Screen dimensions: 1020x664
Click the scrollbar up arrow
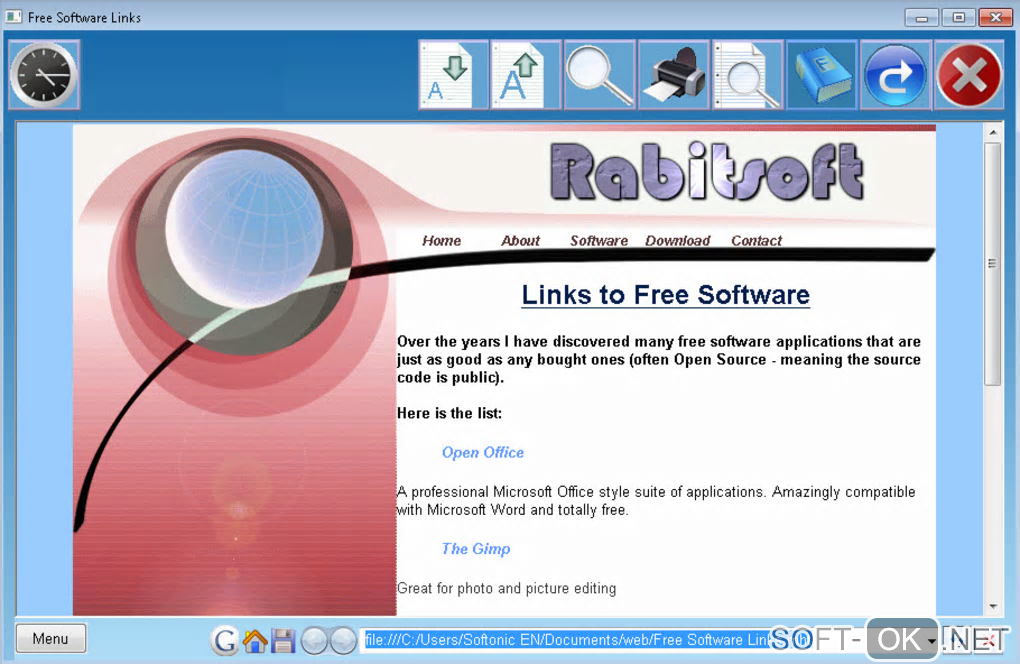pyautogui.click(x=993, y=132)
